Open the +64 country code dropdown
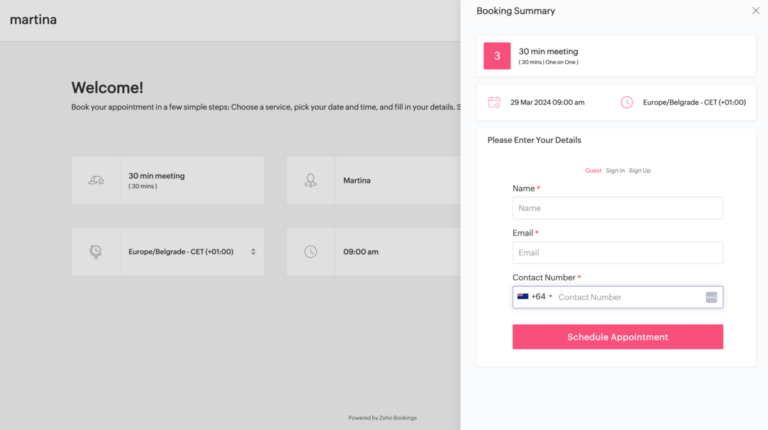Screen dimensions: 768x430 (535, 297)
